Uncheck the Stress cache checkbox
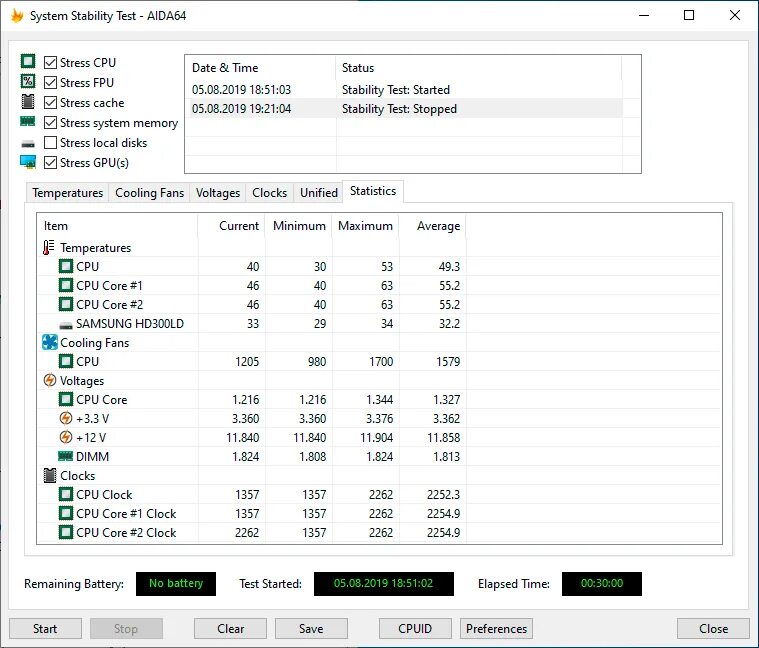 pos(50,103)
